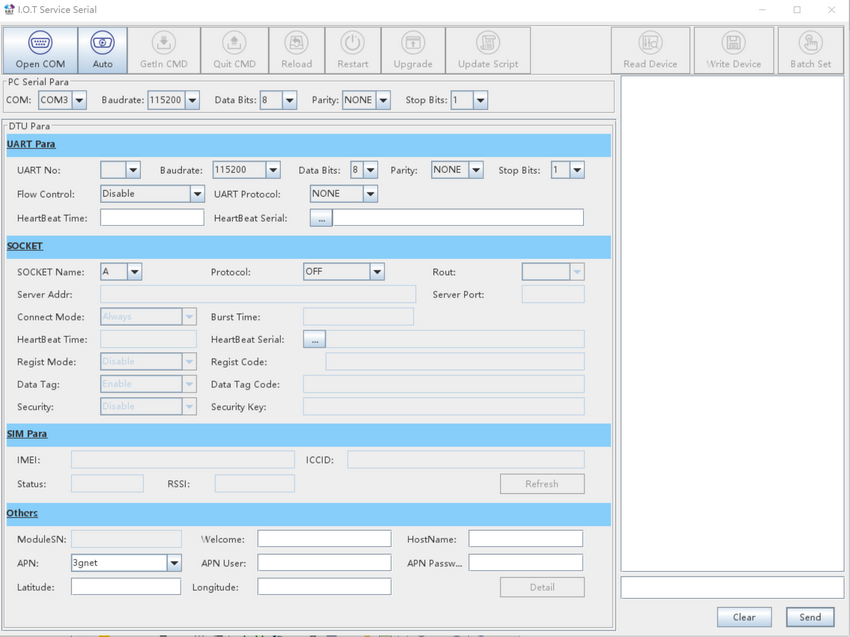Expand the COM port dropdown

(x=79, y=101)
